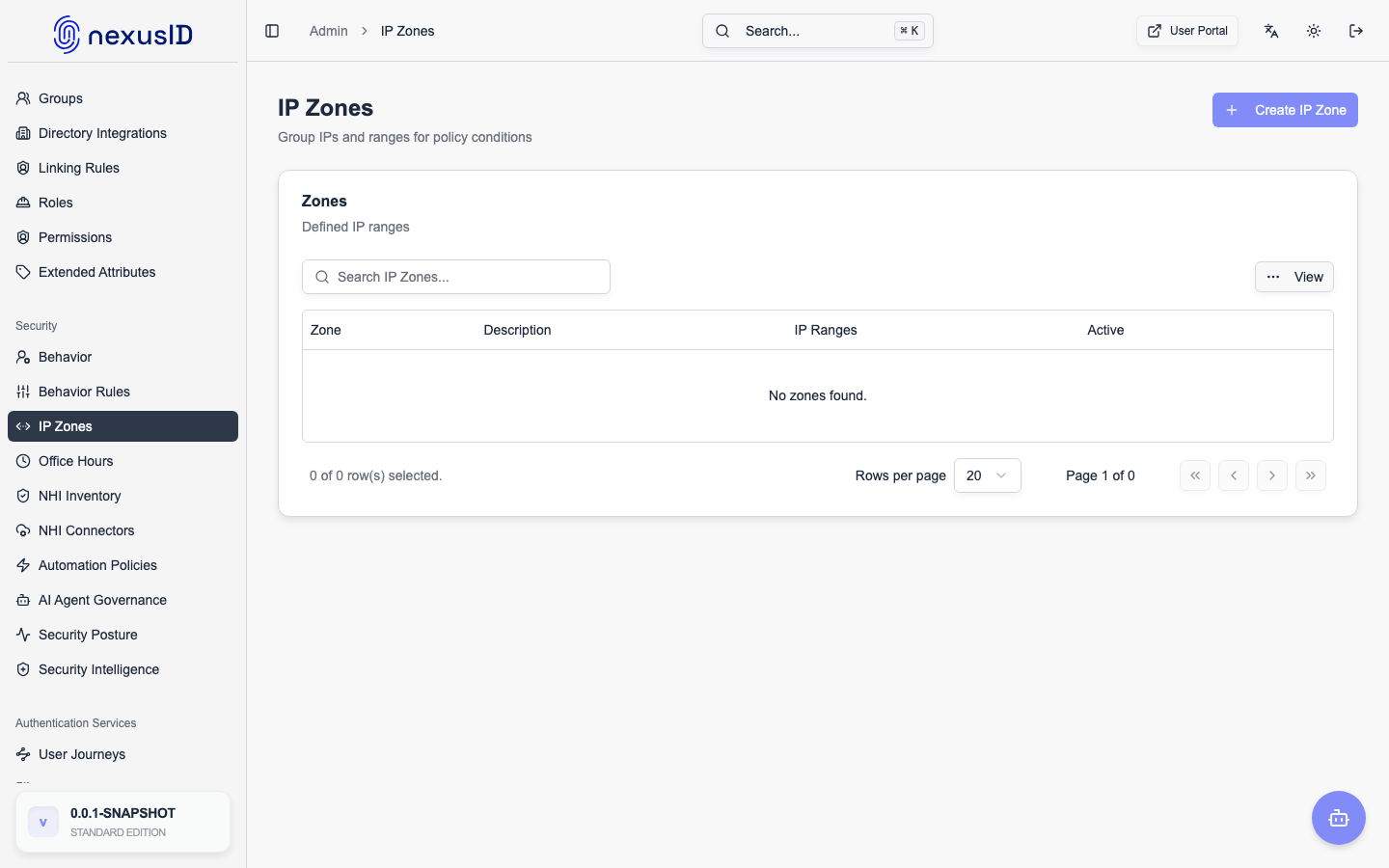Open Security Intelligence page

tap(123, 669)
